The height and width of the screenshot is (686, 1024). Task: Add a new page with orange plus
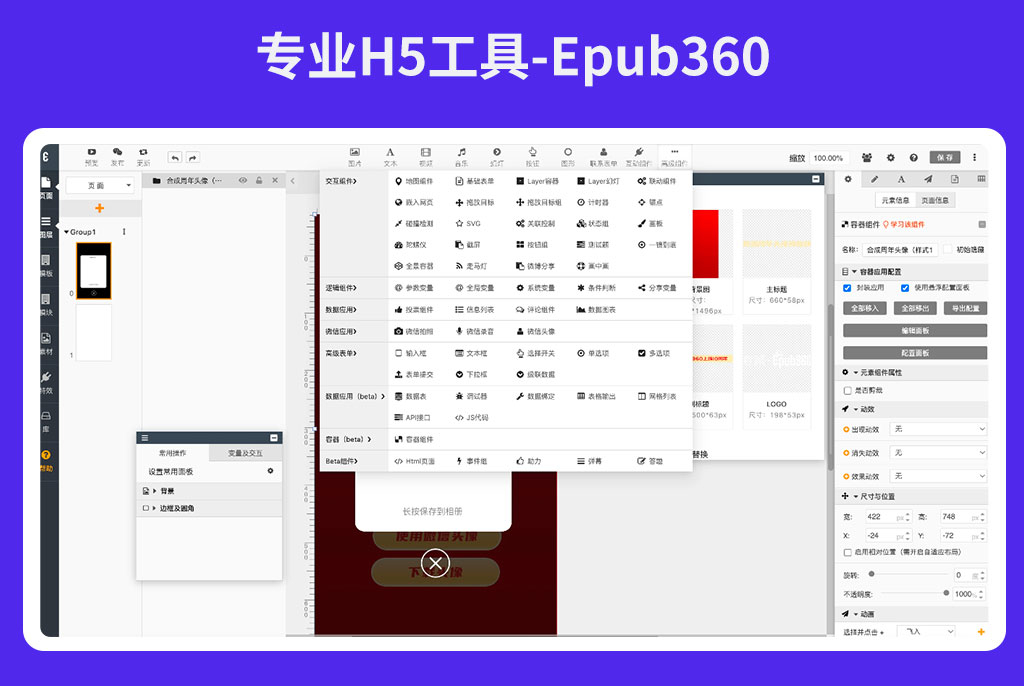click(99, 208)
